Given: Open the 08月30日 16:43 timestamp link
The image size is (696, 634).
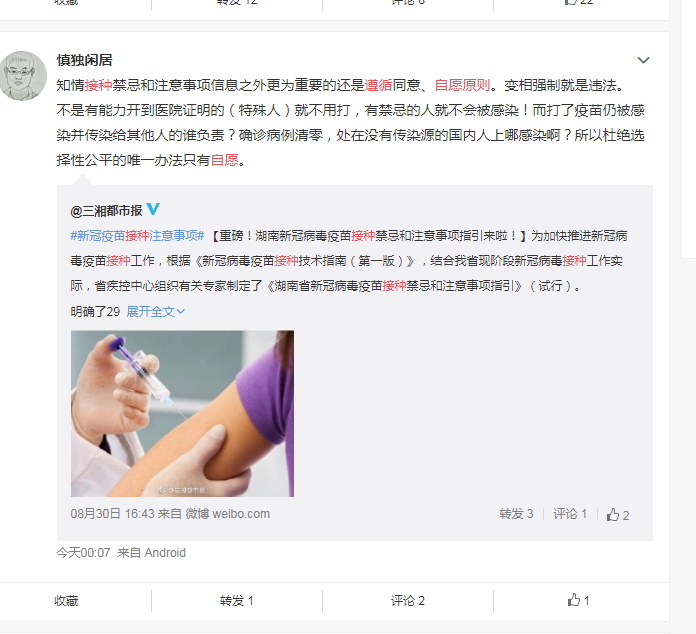Looking at the screenshot, I should coord(112,514).
